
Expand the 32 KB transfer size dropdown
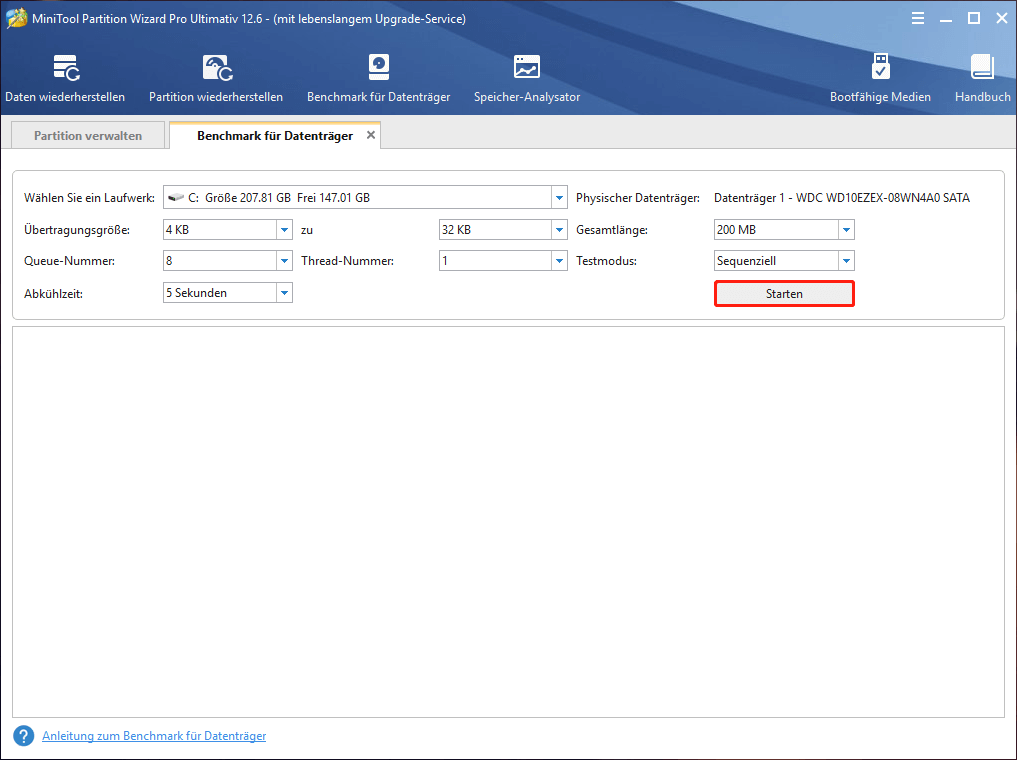[x=559, y=230]
